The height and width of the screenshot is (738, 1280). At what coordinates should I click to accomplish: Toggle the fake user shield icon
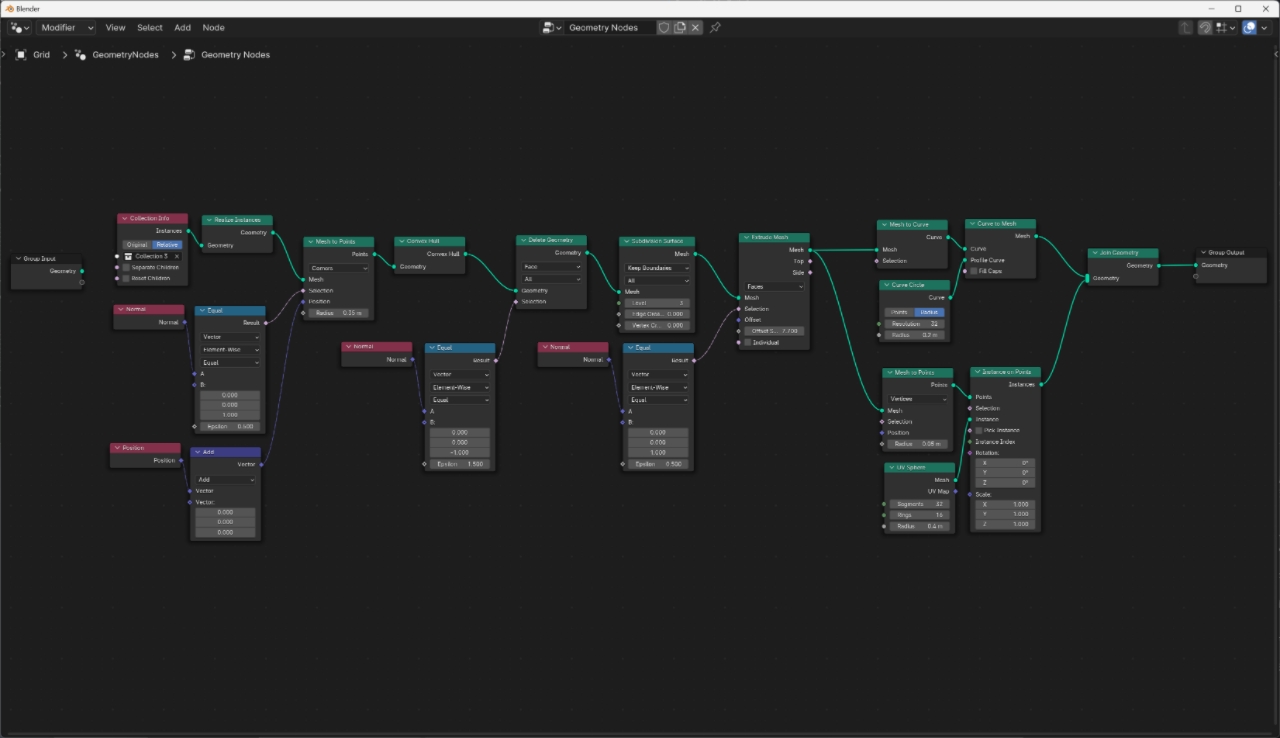click(x=663, y=28)
